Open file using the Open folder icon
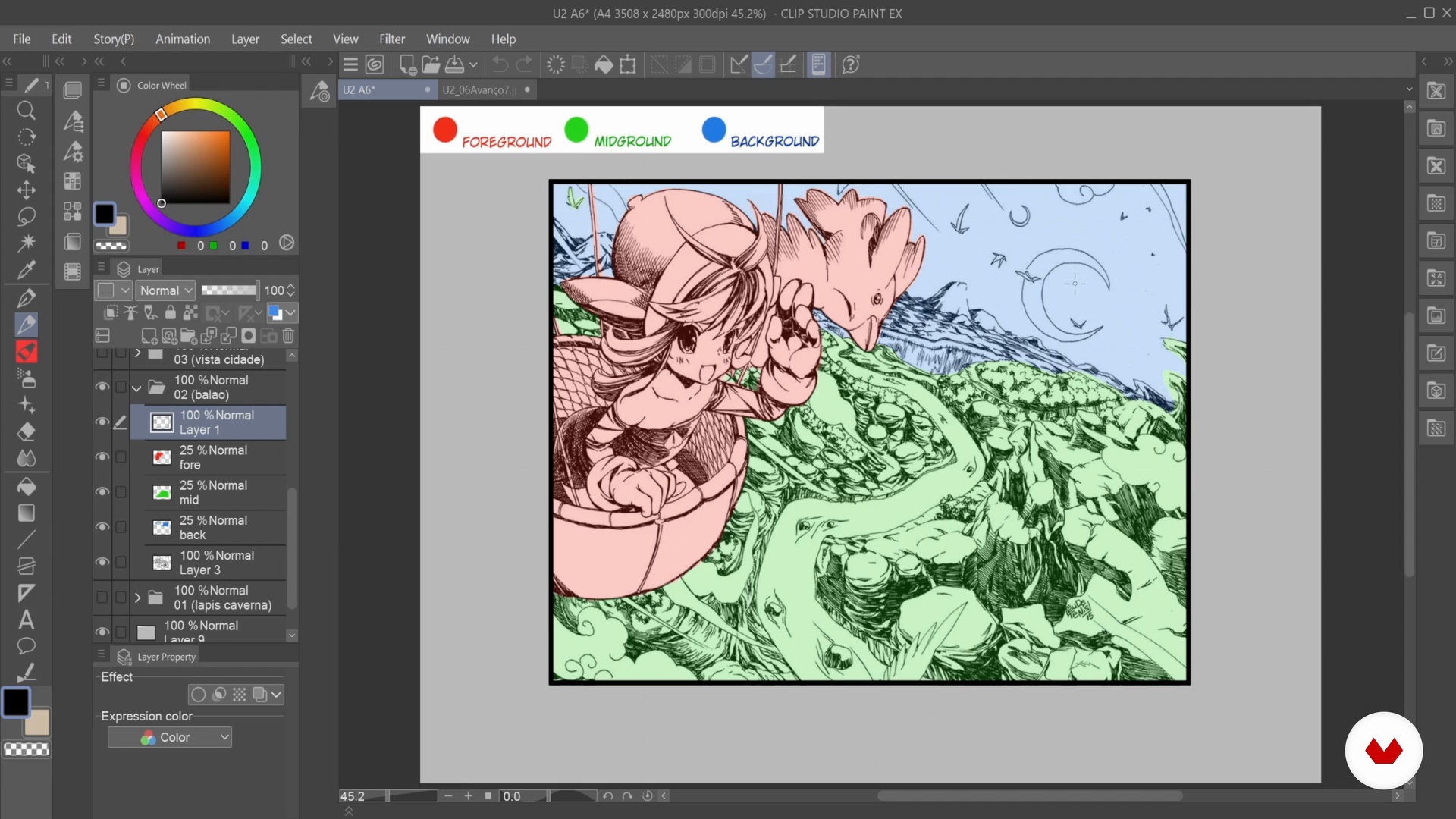1456x819 pixels. click(x=431, y=64)
